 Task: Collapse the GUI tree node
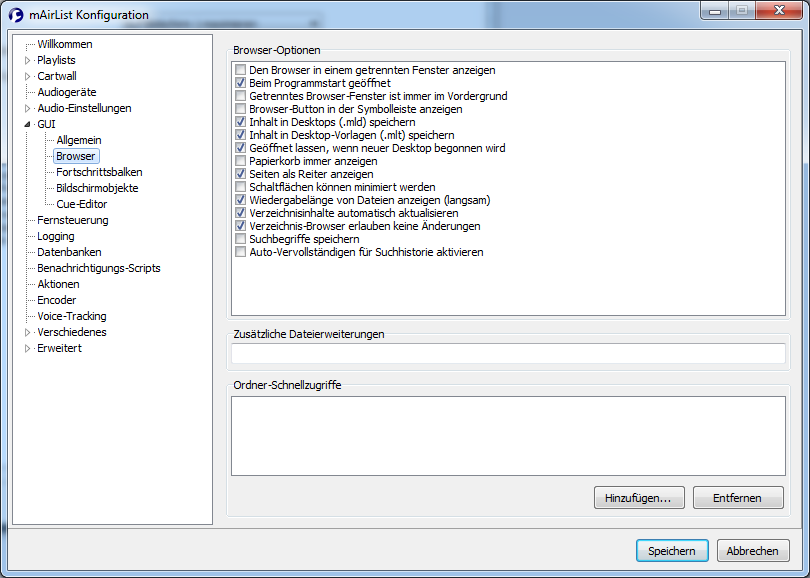tap(27, 124)
